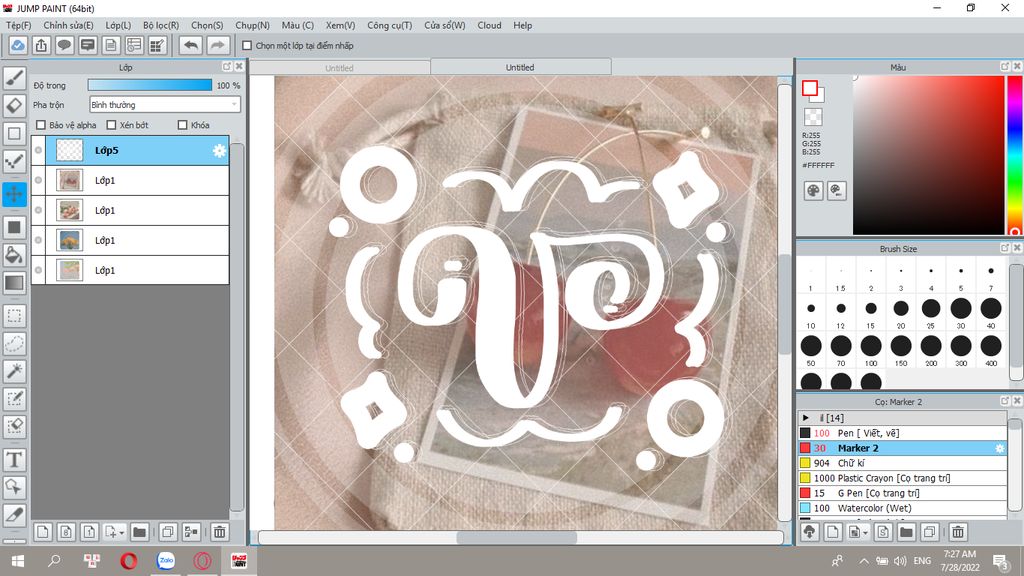Delete the selected brush with trash icon

click(957, 532)
